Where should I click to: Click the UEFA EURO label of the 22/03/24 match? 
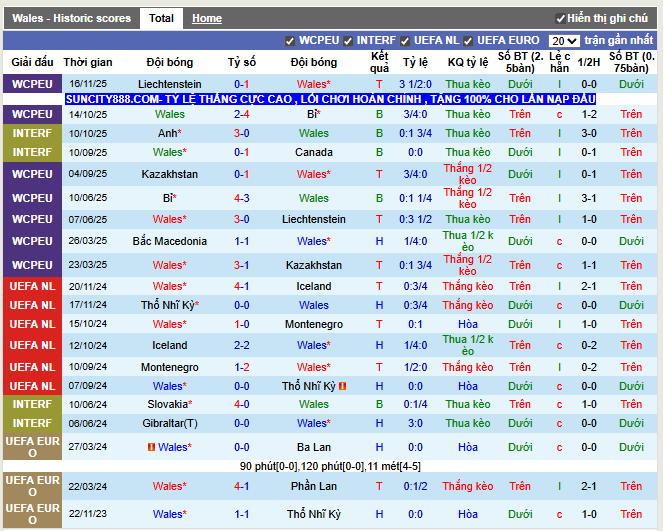(32, 486)
